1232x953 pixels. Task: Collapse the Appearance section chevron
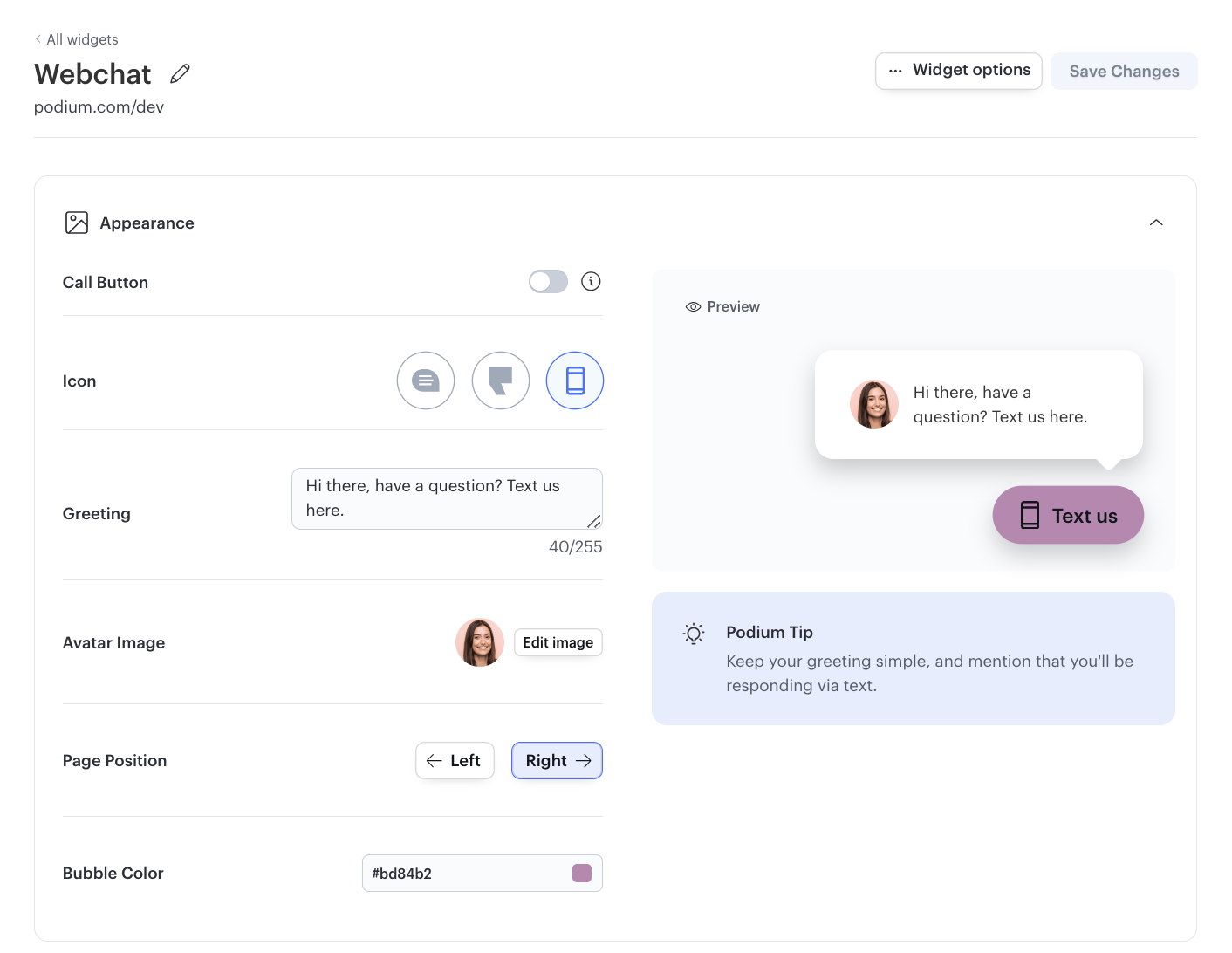coord(1156,223)
